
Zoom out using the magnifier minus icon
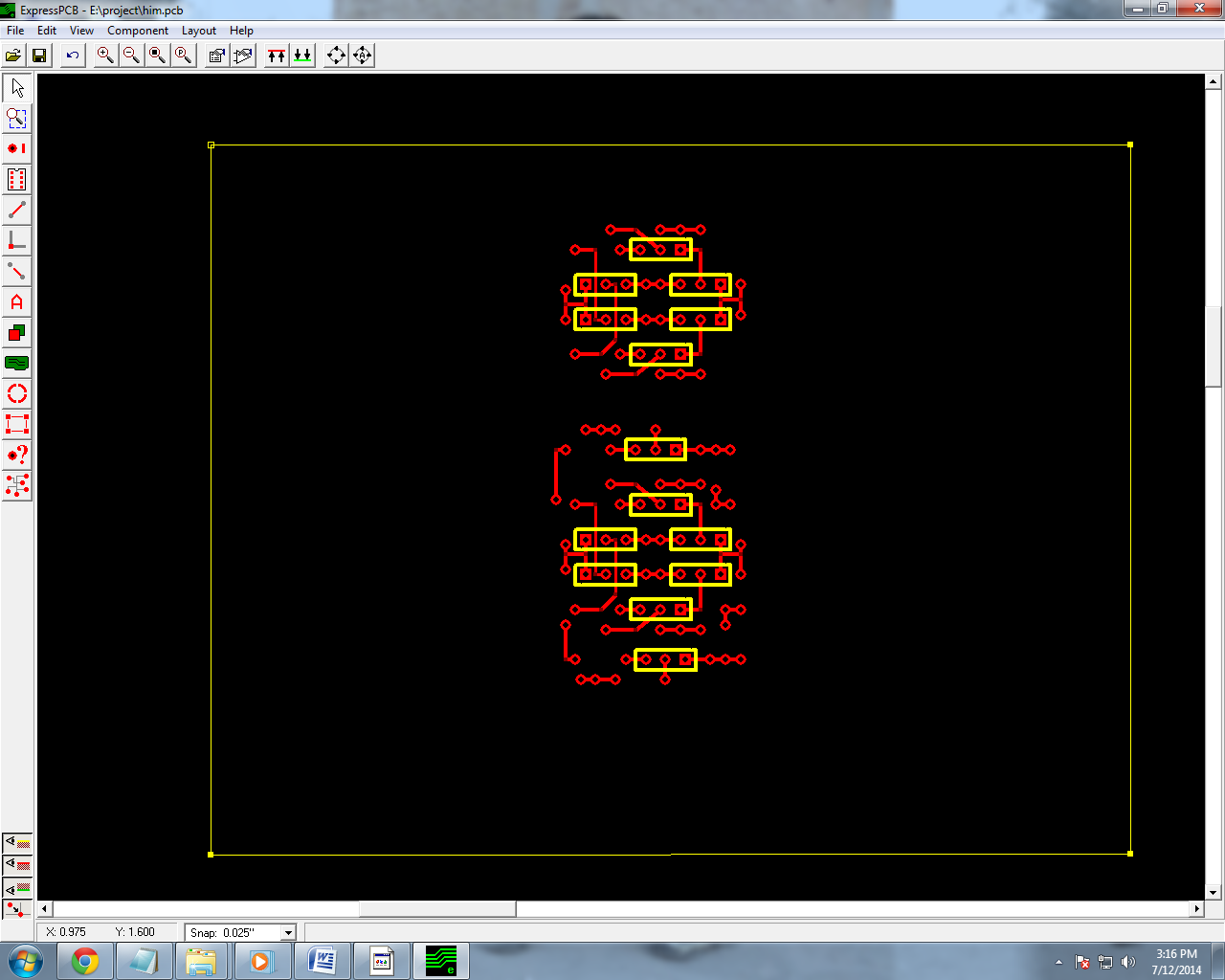pos(130,55)
